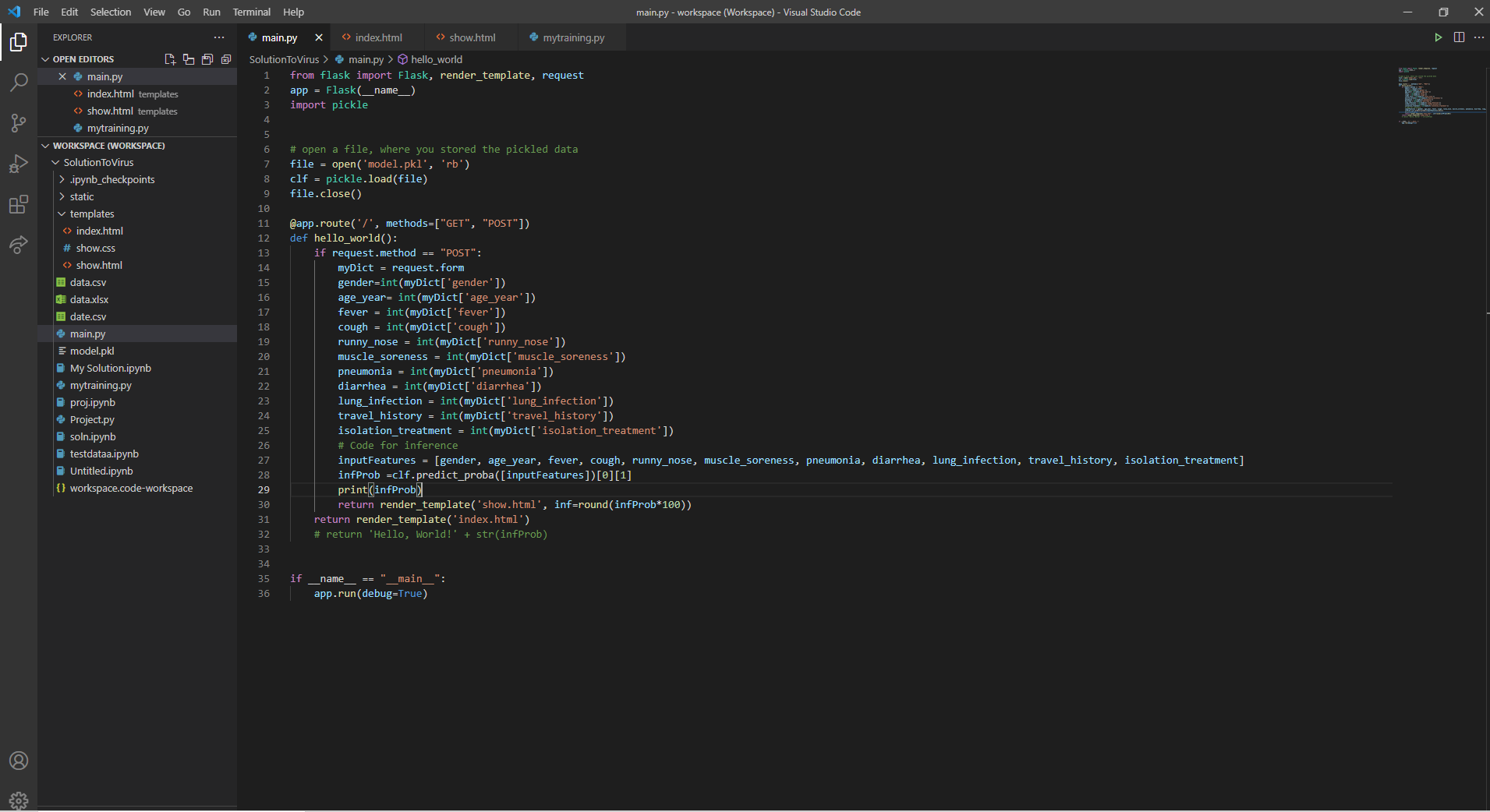This screenshot has height=812, width=1490.
Task: Collapse the SolutionToVirus folder
Action: pos(55,162)
